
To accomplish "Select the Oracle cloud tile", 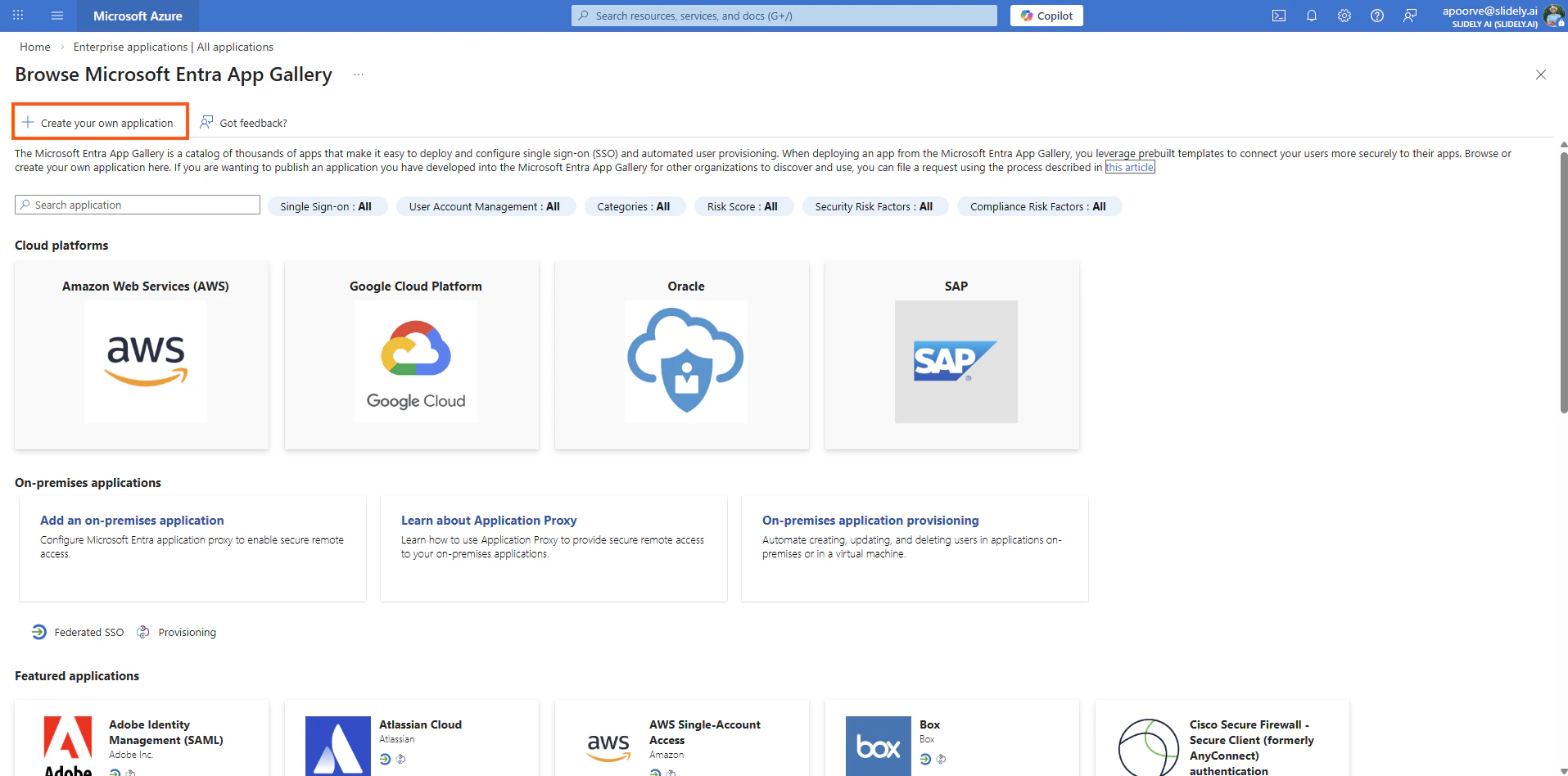I will [682, 355].
